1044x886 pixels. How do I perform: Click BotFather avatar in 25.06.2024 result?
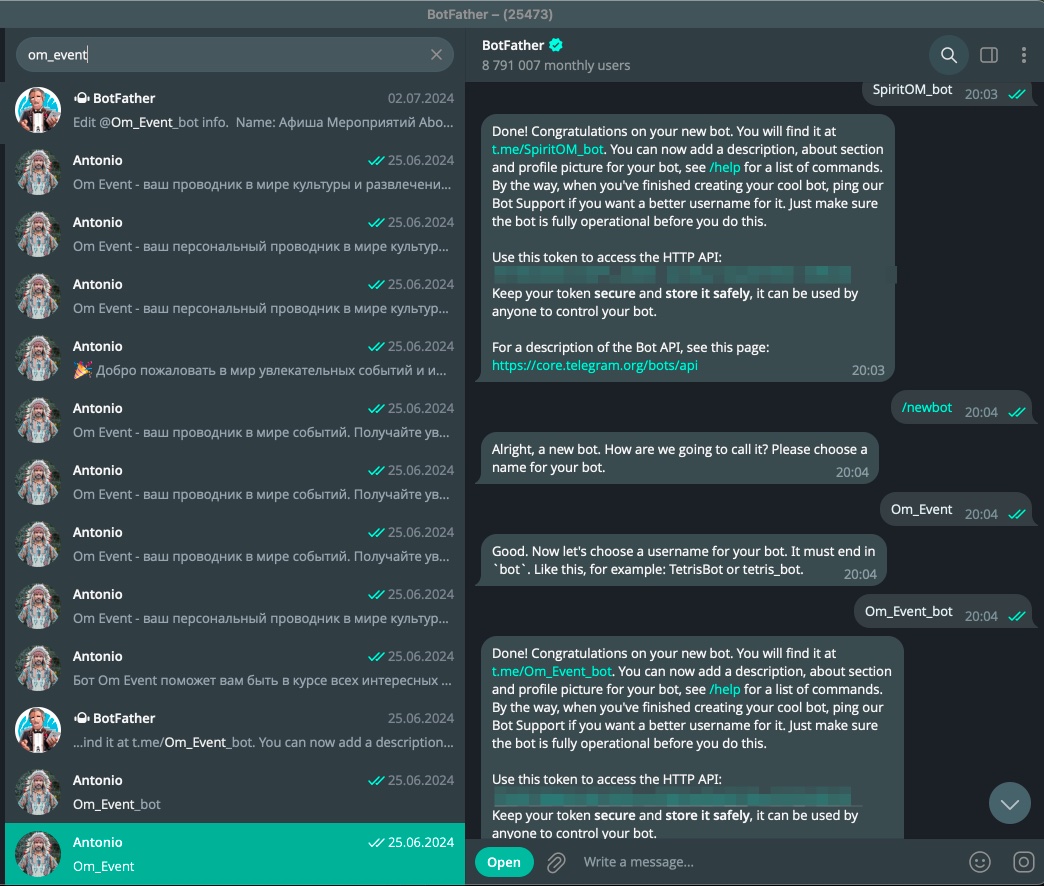coord(38,730)
